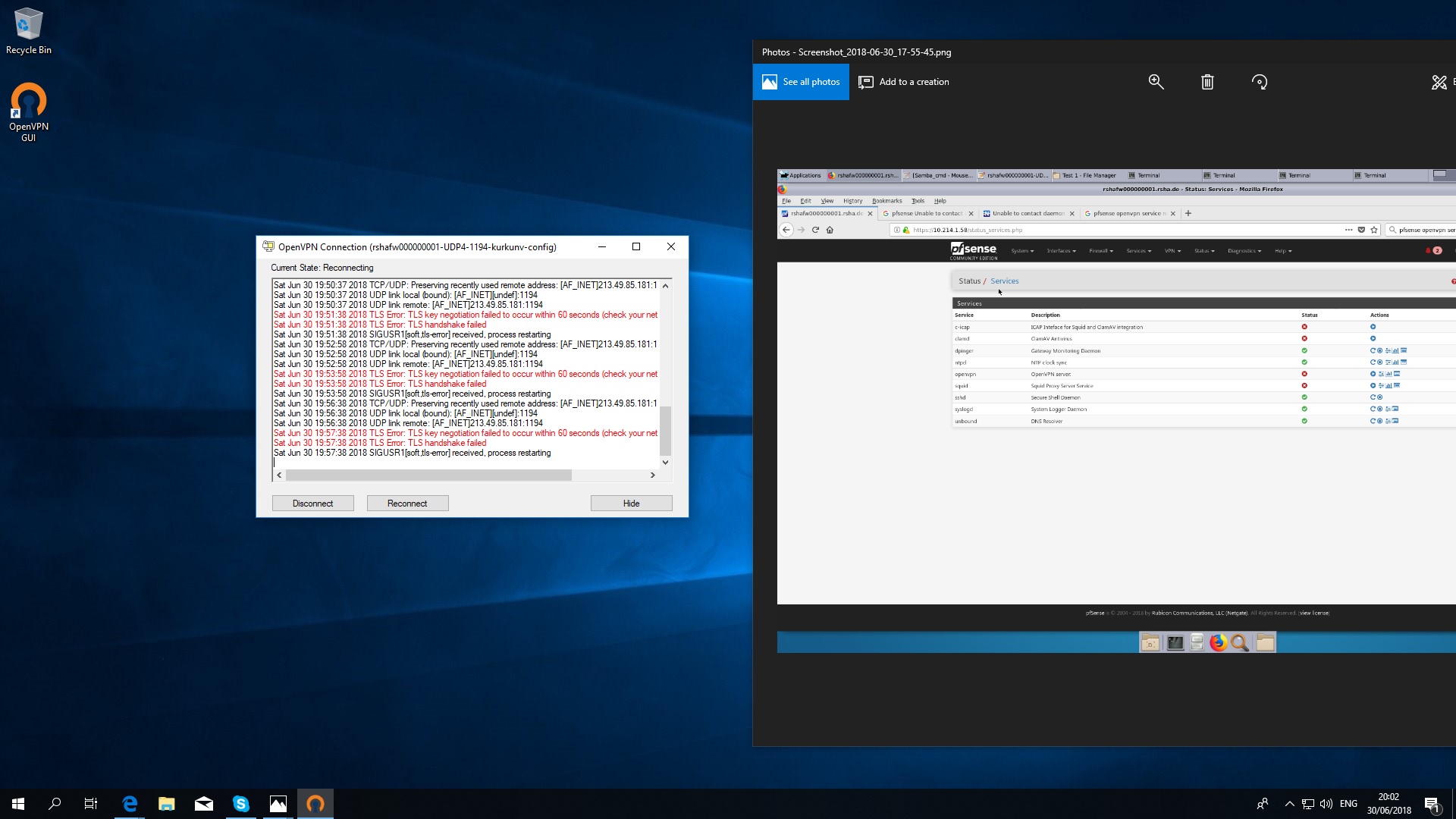Open Mail app from taskbar

point(204,804)
